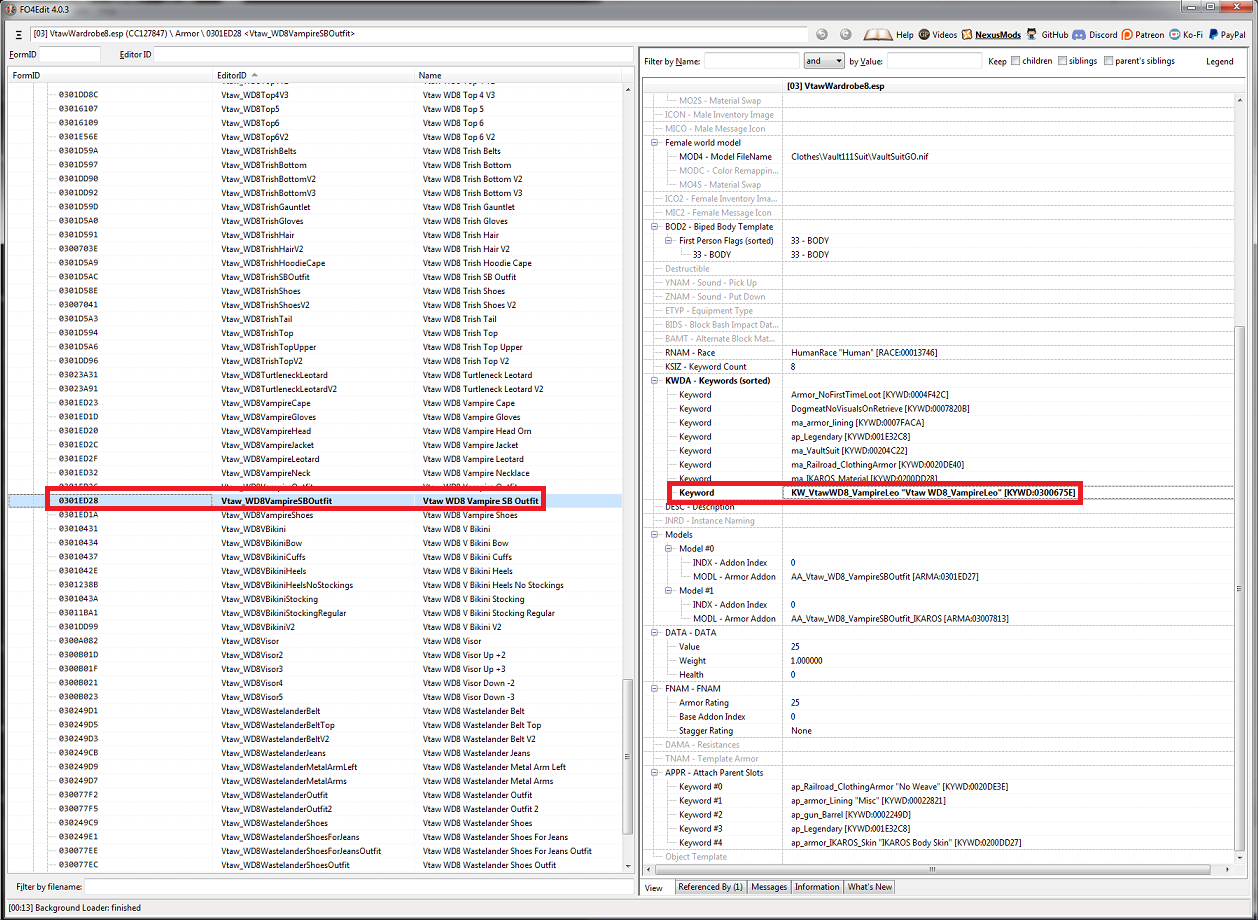1258x920 pixels.
Task: Select the Vtaw_WD8VampireSBOutfit row
Action: click(314, 501)
